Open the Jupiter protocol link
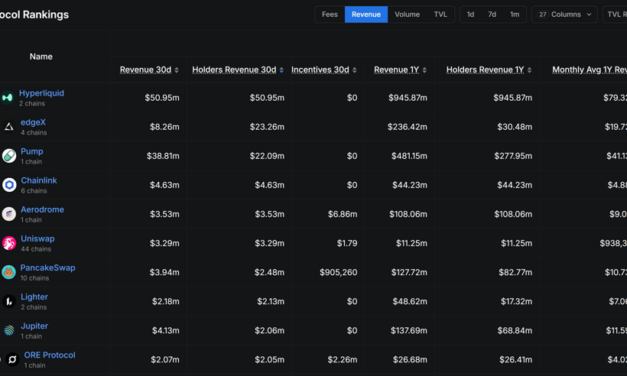Viewport: 627px width, 376px height. [34, 326]
